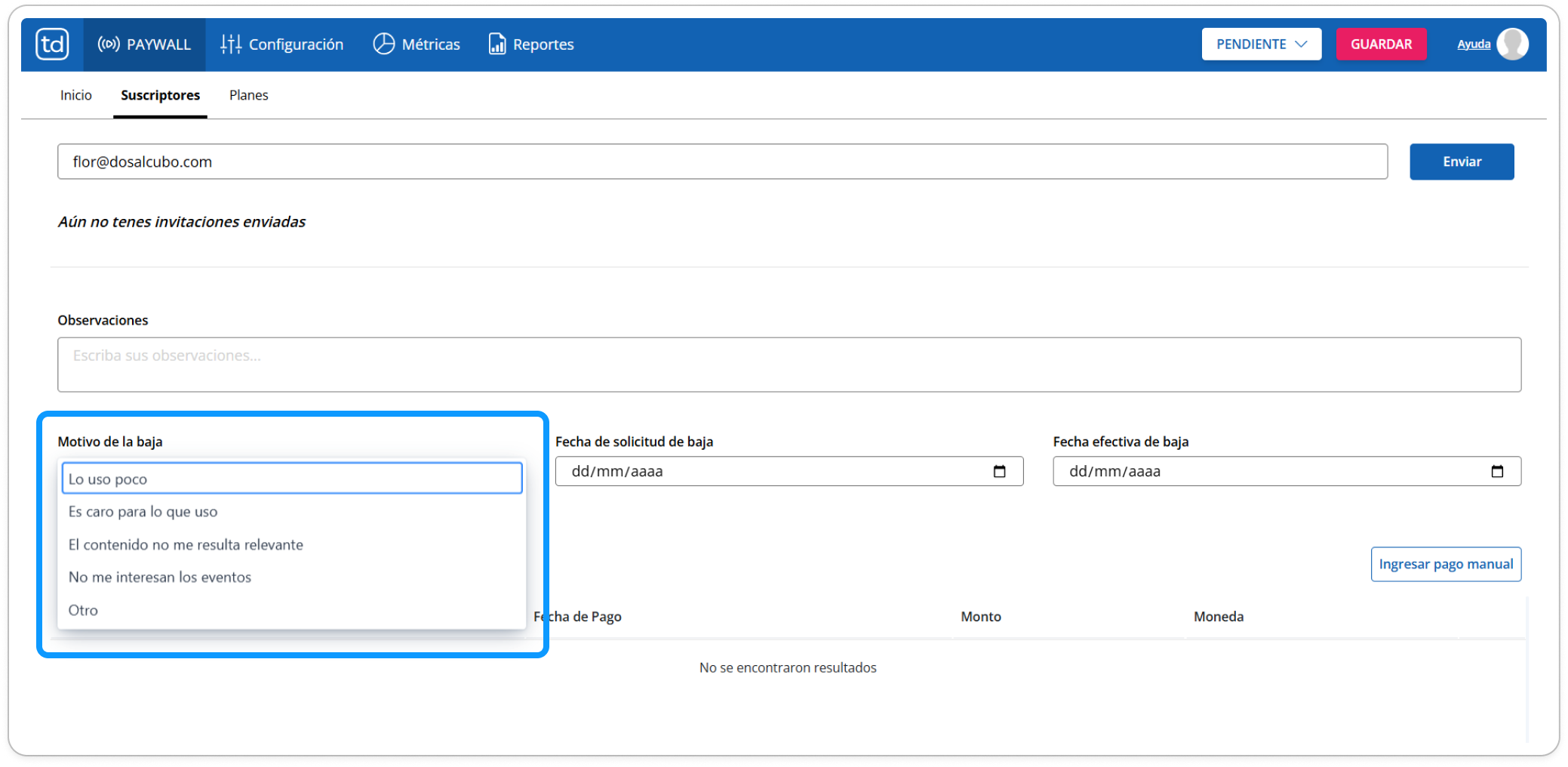Click Ingresar pago manual button
The width and height of the screenshot is (1568, 767).
coord(1446,564)
